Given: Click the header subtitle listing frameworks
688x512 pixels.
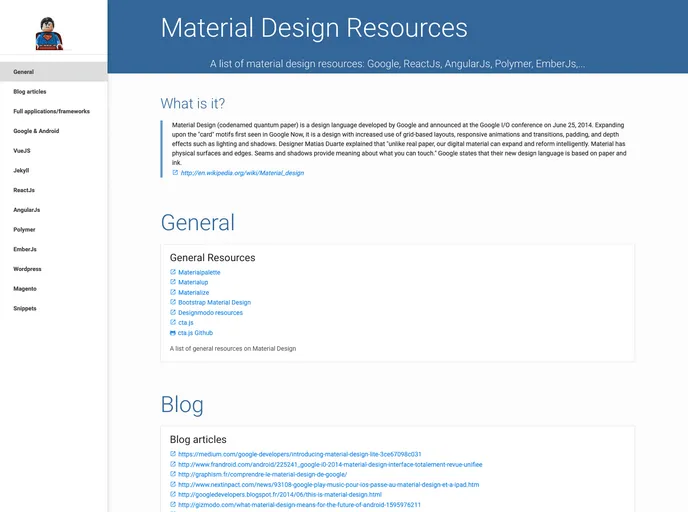Looking at the screenshot, I should [x=398, y=64].
